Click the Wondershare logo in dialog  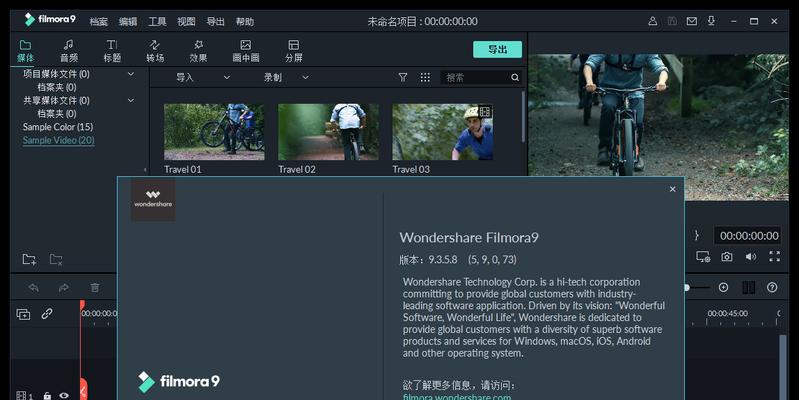[x=153, y=199]
